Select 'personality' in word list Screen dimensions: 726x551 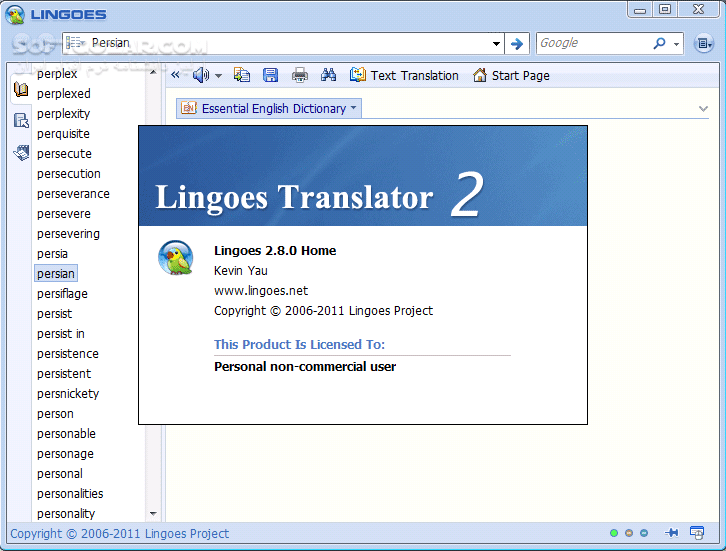[66, 513]
